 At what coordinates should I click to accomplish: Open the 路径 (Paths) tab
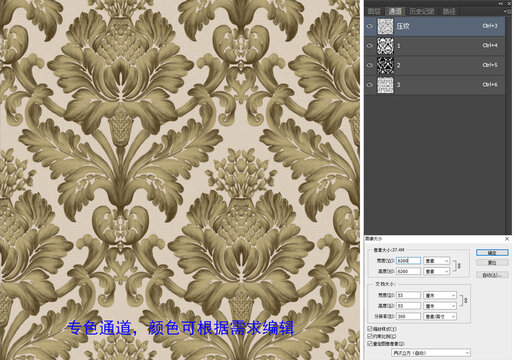[x=449, y=11]
